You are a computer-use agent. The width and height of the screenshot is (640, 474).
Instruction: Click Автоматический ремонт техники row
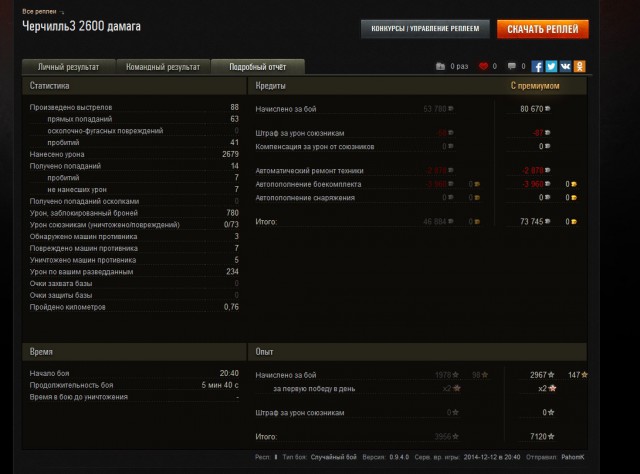tap(416, 171)
